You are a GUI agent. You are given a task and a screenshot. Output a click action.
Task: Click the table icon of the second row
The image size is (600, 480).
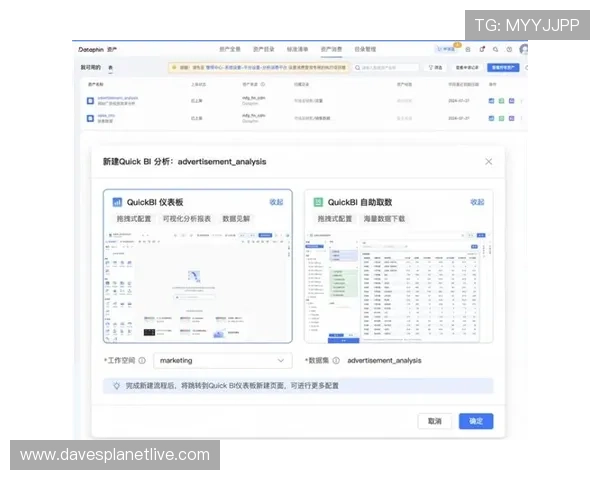90,118
